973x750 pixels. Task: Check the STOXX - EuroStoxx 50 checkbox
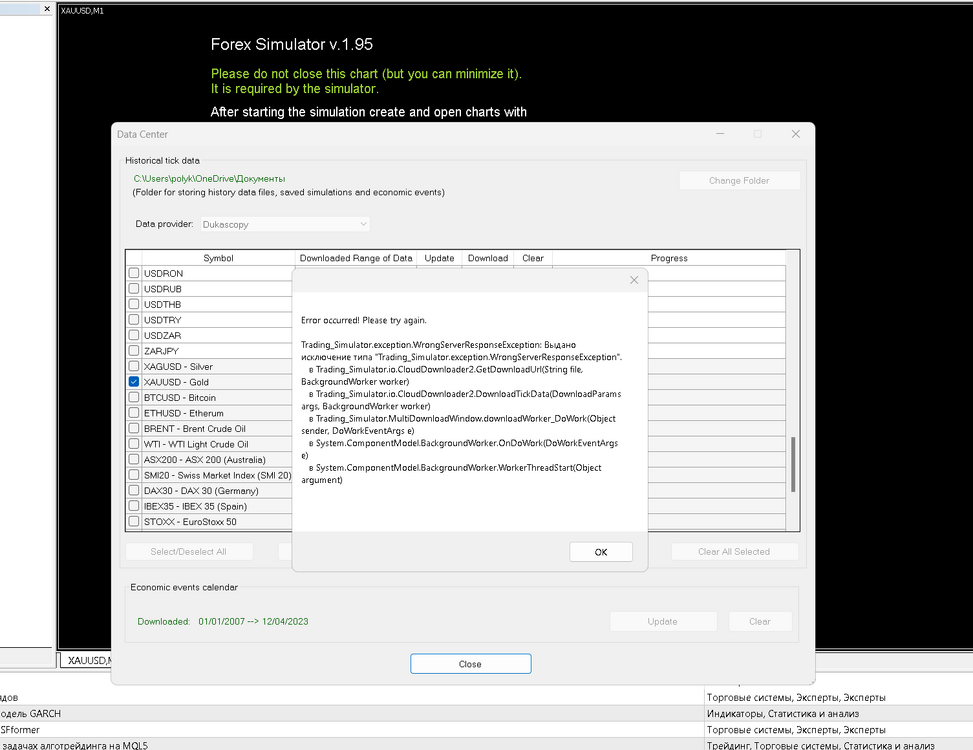133,521
